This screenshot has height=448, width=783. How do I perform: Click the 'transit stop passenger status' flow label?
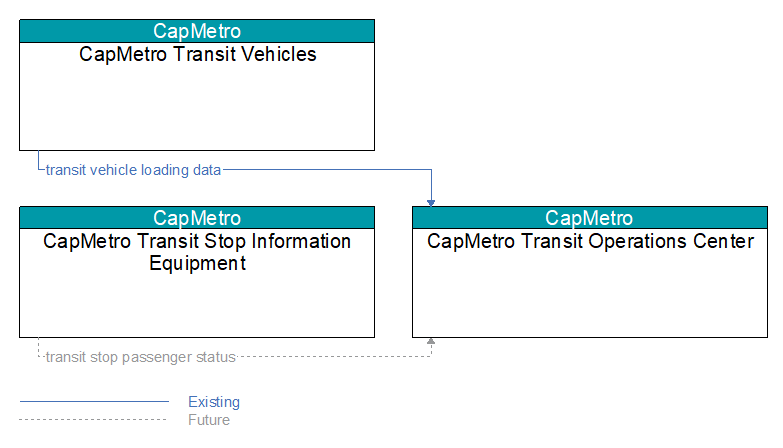(140, 357)
